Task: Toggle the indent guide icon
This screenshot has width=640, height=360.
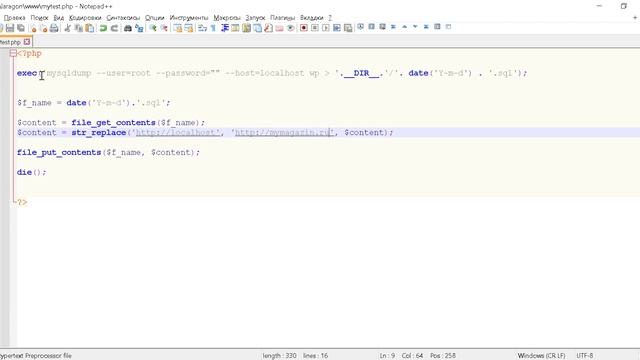Action: pos(224,28)
